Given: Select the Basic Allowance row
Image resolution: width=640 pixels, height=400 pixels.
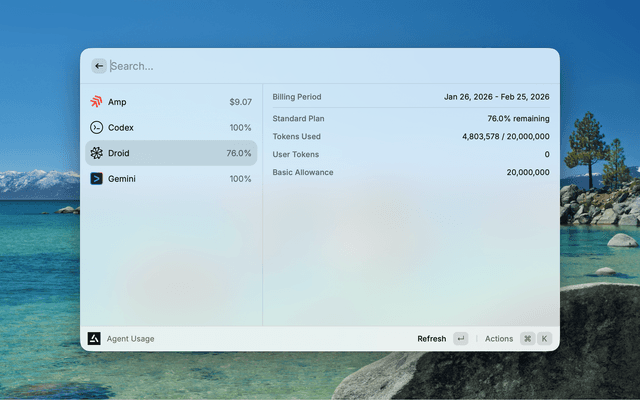Looking at the screenshot, I should [410, 173].
